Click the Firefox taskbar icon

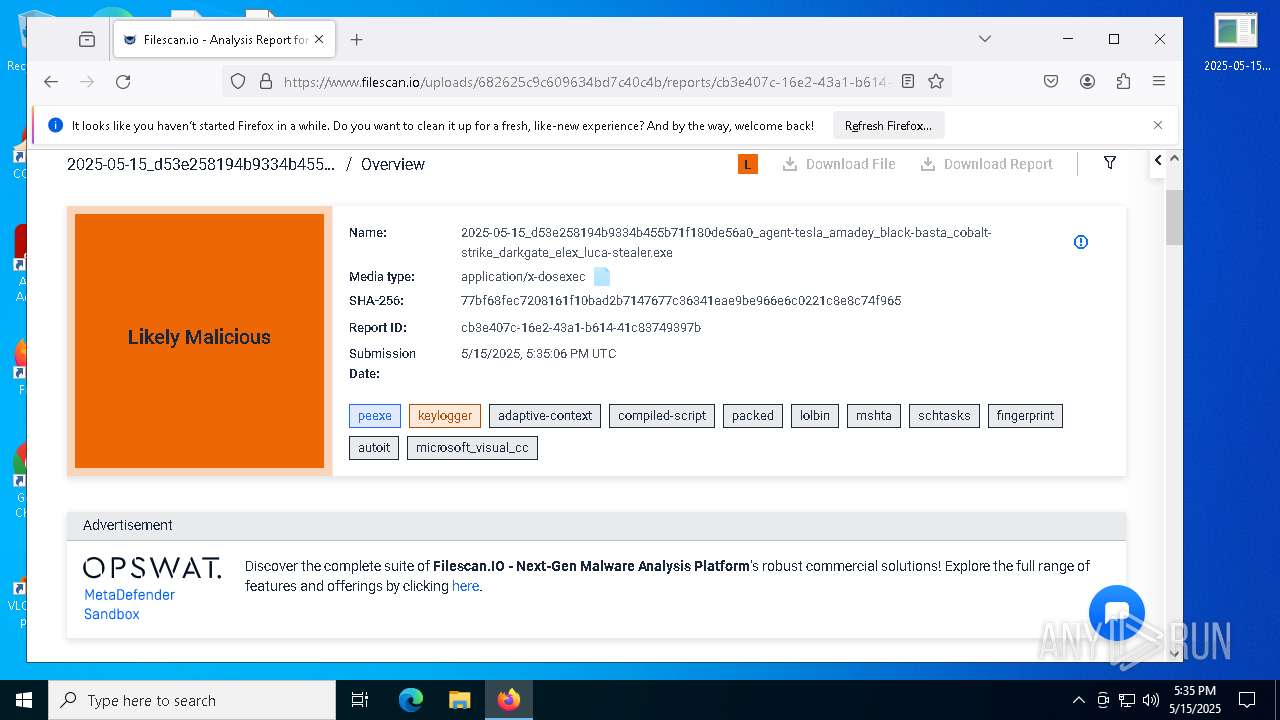509,700
